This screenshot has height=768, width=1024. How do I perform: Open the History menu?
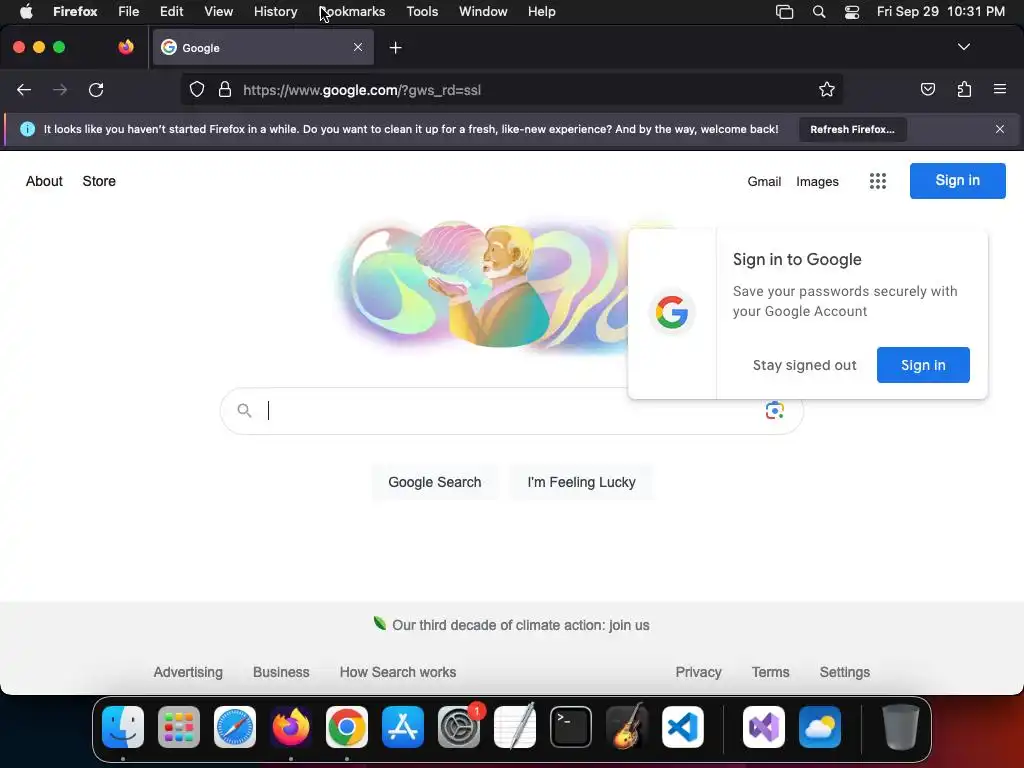[276, 12]
